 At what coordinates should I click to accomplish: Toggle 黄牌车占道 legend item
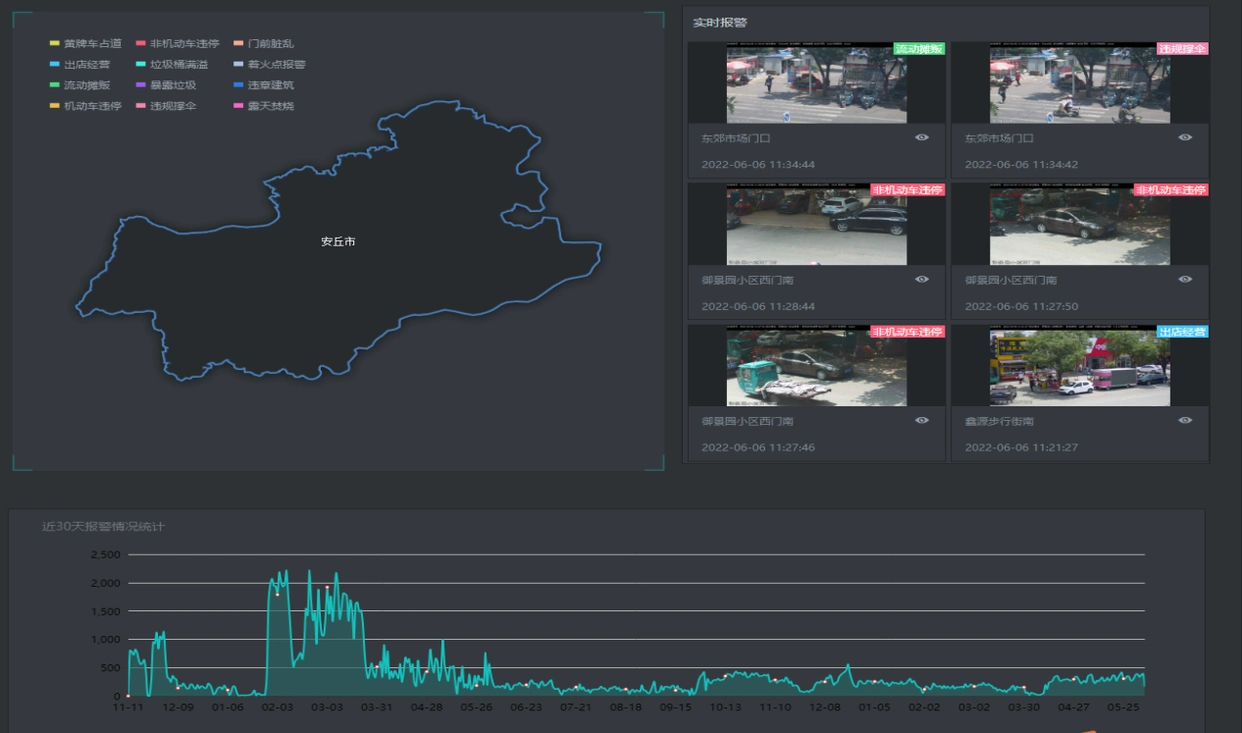(92, 44)
